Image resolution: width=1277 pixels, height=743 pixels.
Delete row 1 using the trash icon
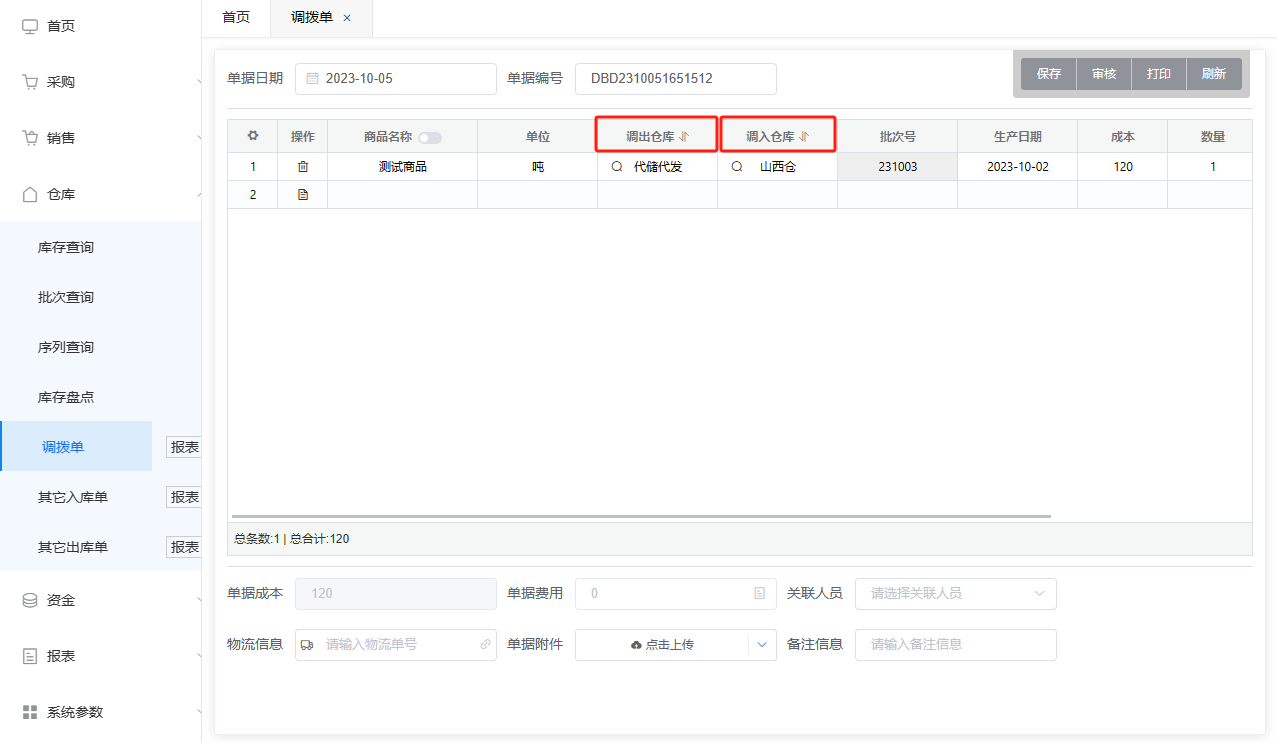click(303, 167)
